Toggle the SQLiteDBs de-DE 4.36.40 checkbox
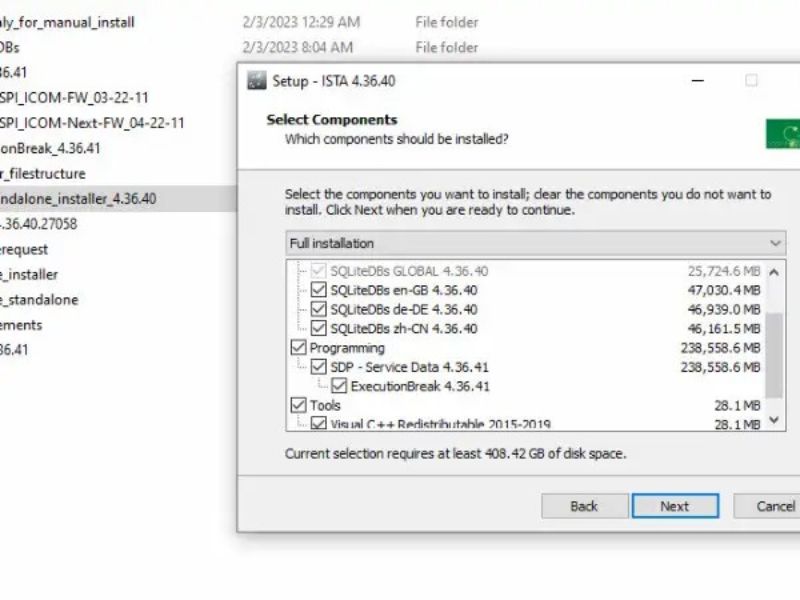 tap(319, 309)
